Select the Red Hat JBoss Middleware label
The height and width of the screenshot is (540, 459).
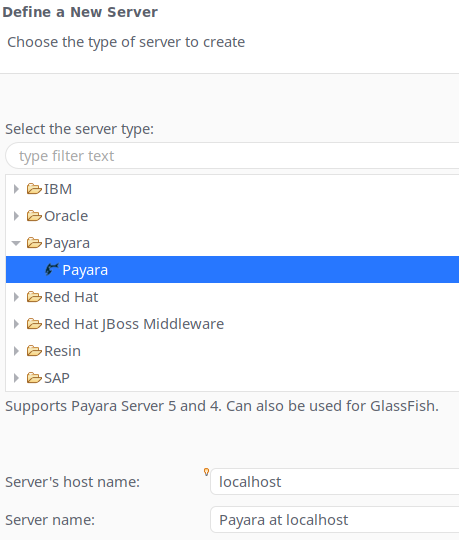click(x=134, y=324)
